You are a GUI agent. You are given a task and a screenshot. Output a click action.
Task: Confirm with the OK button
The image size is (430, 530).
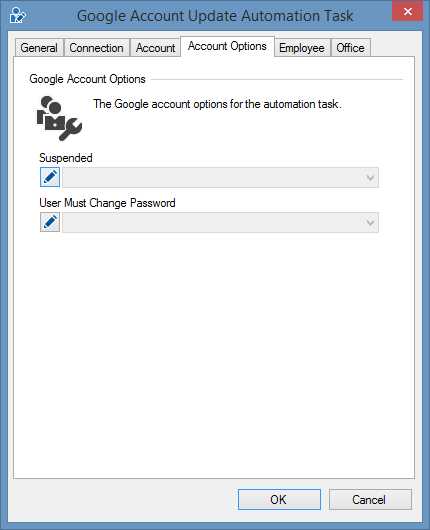coord(279,499)
